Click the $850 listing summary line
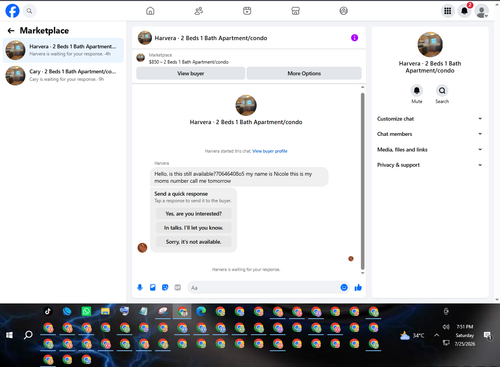This screenshot has height=367, width=500. [189, 62]
